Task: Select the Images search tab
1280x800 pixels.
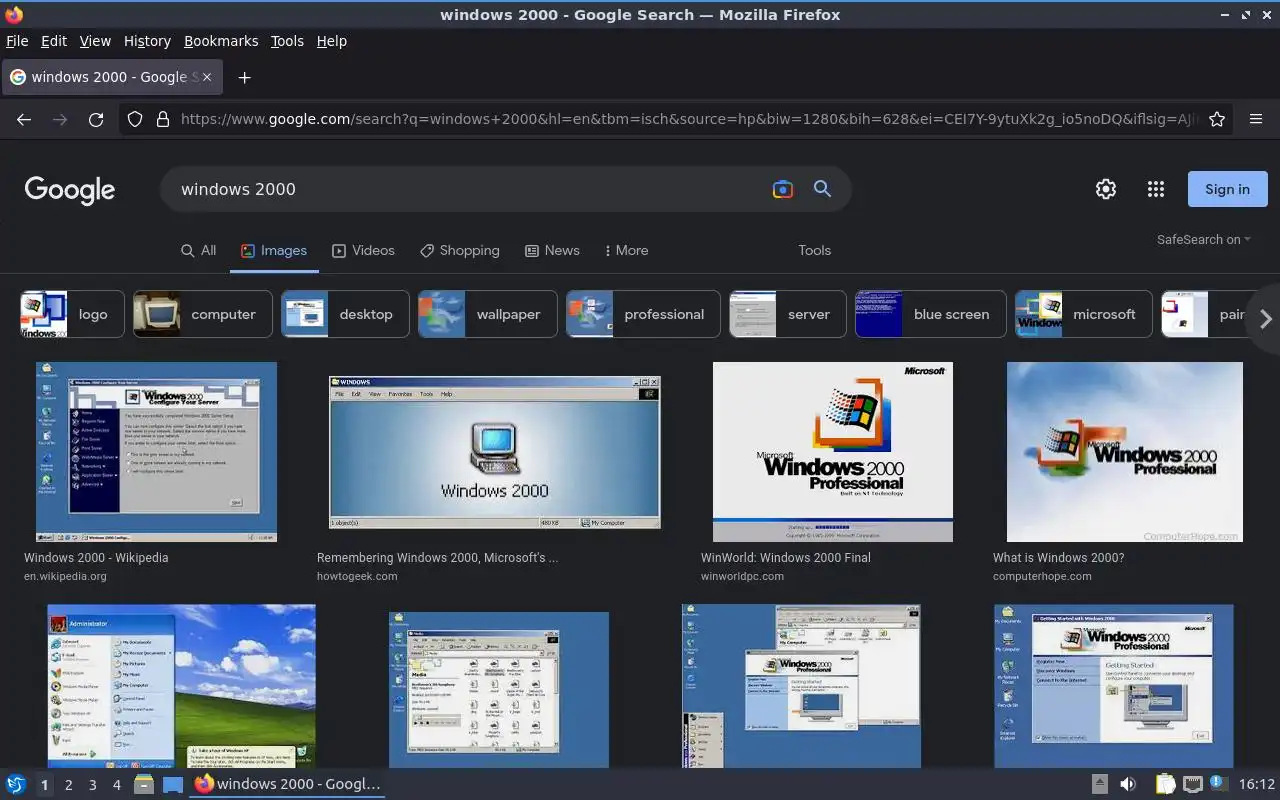Action: tap(274, 250)
